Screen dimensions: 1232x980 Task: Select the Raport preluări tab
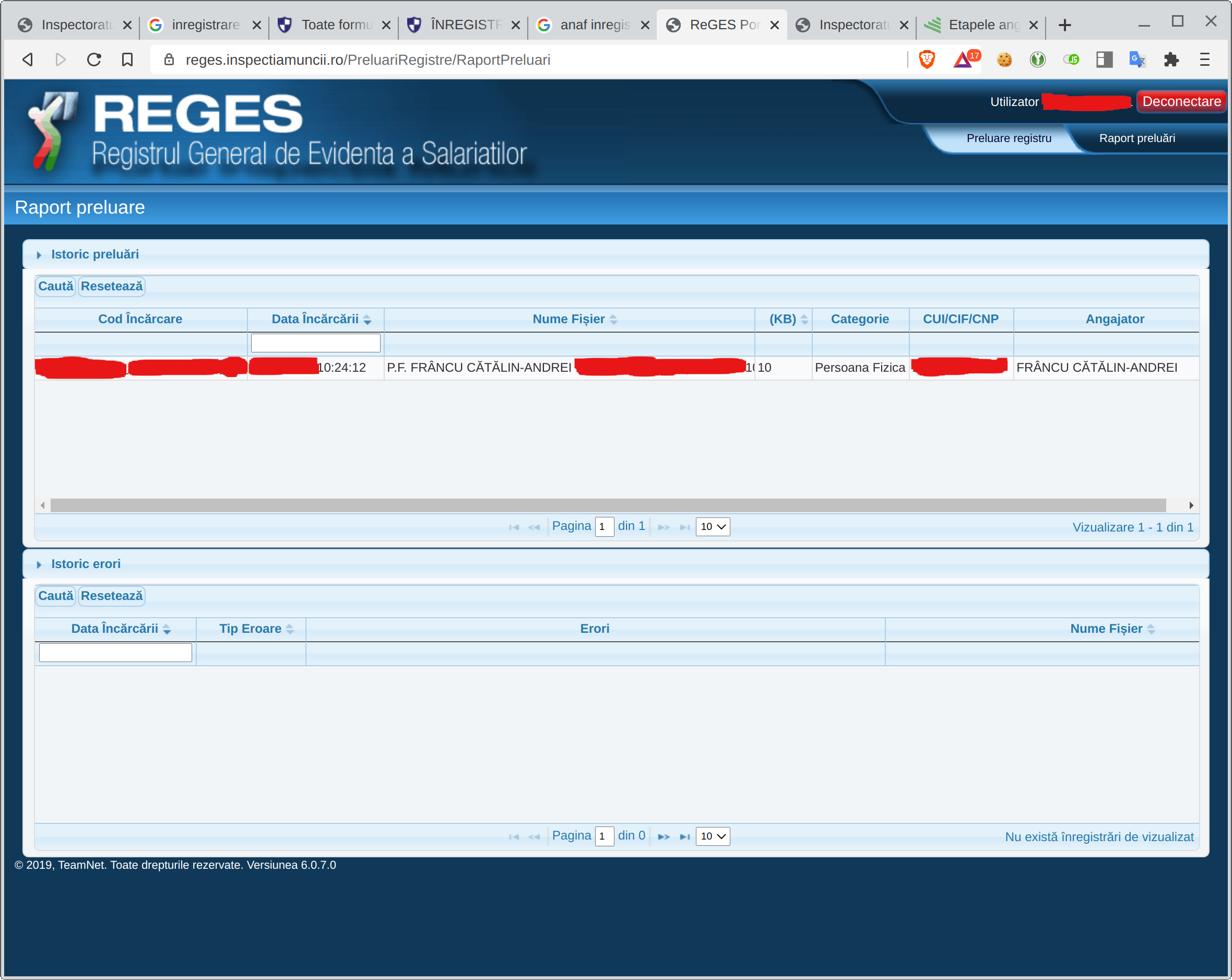[x=1136, y=138]
